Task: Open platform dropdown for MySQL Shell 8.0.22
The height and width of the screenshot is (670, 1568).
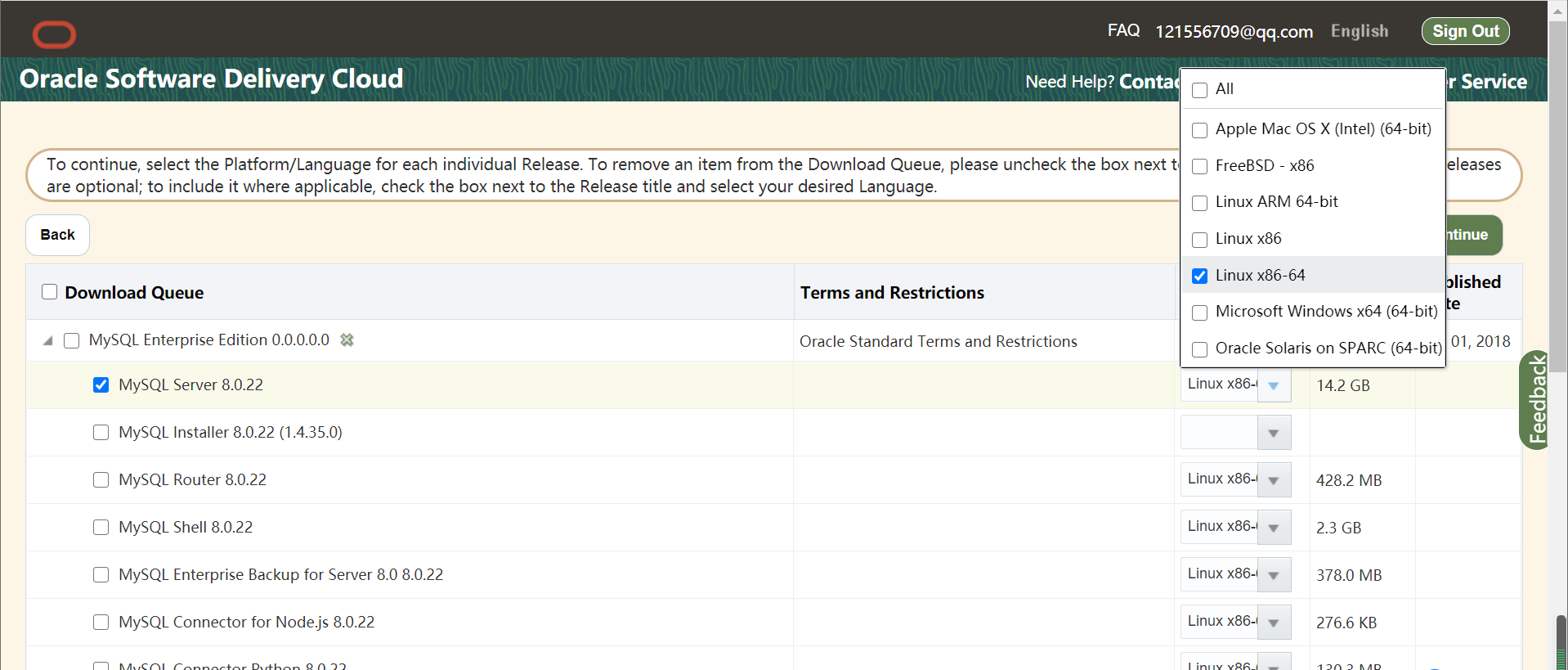Action: (1274, 528)
